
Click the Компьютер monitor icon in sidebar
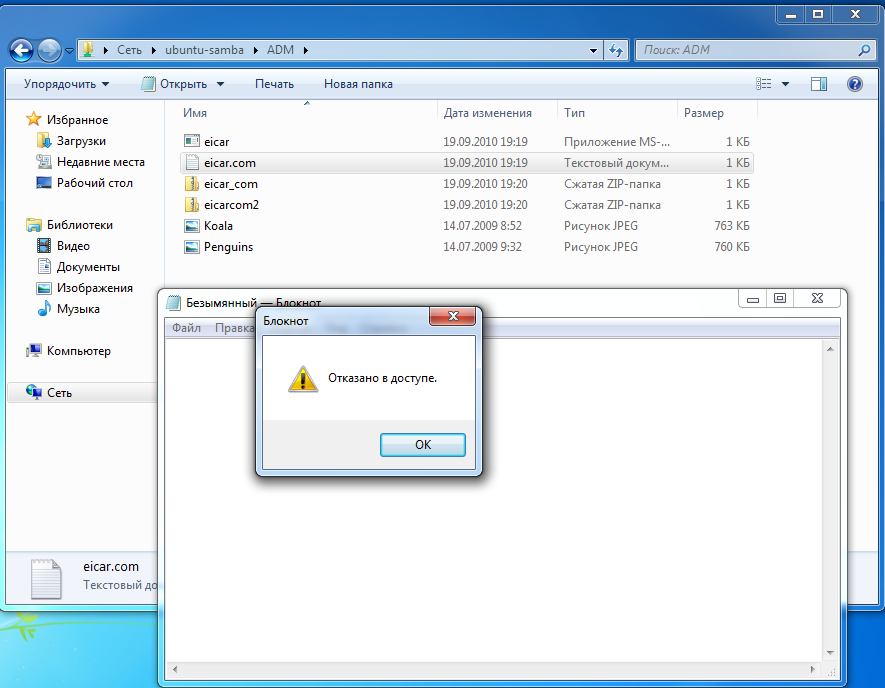(33, 350)
